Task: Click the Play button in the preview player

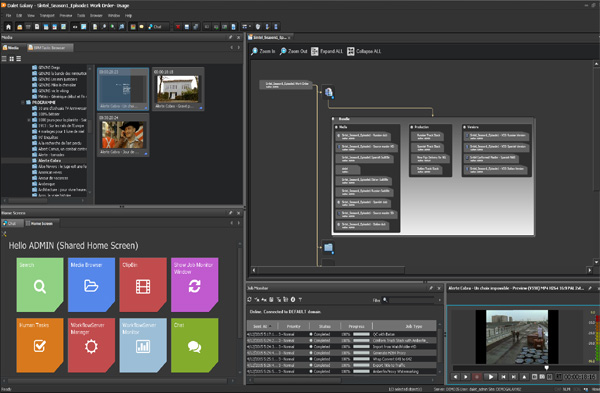Action: [x=491, y=377]
